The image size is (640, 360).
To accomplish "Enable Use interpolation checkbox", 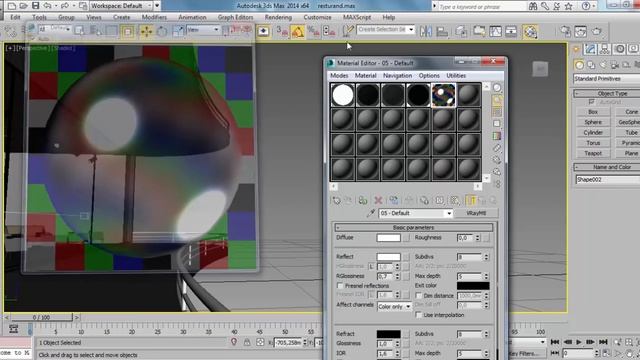I will pos(418,315).
